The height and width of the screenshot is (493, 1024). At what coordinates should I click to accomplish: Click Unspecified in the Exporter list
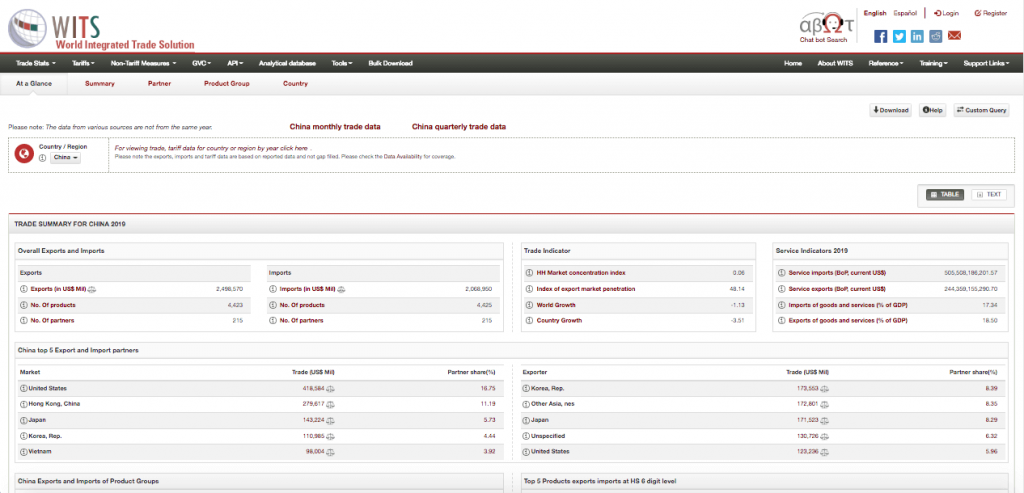point(548,436)
